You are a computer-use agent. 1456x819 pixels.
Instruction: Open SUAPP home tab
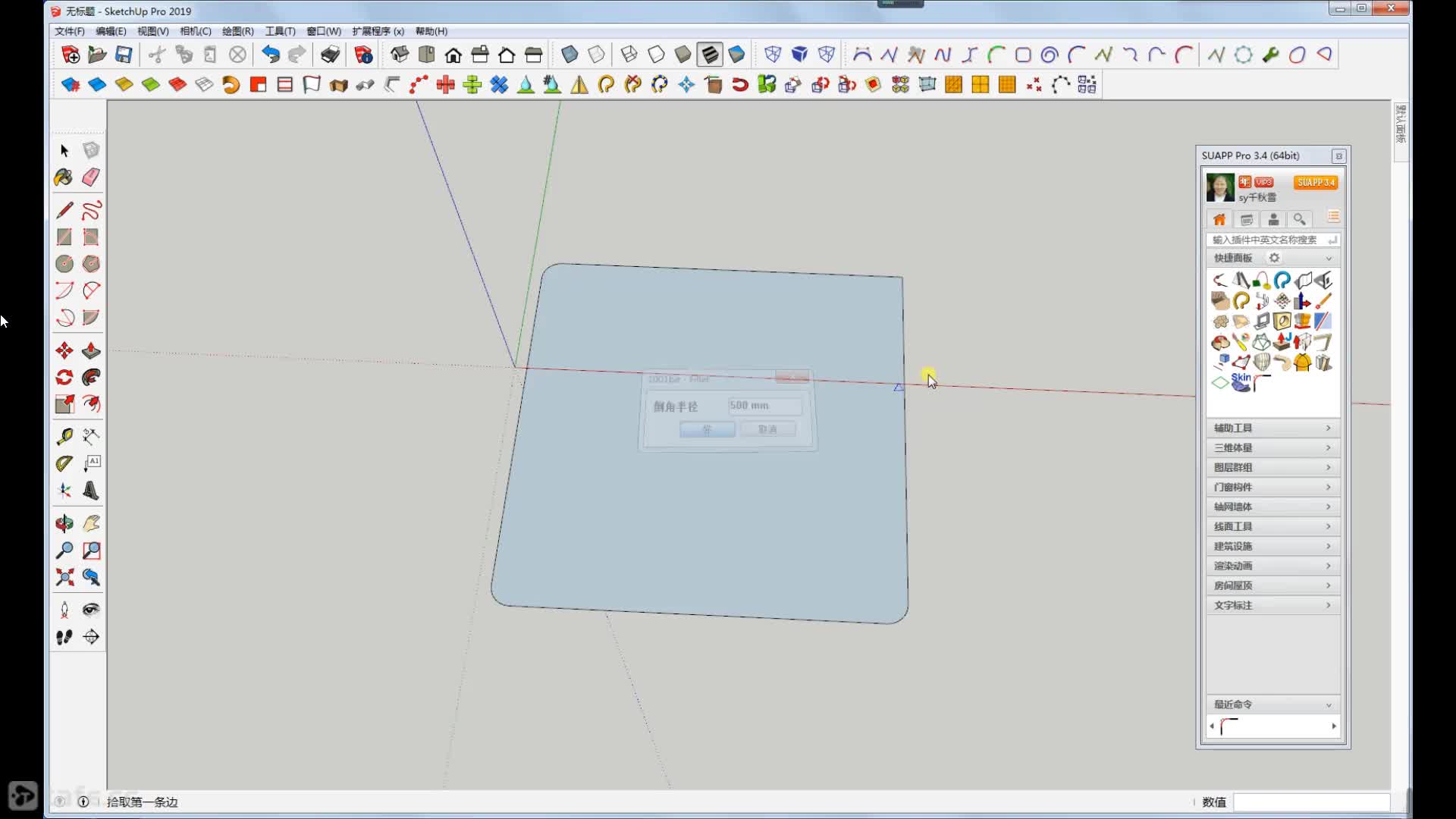click(x=1219, y=219)
